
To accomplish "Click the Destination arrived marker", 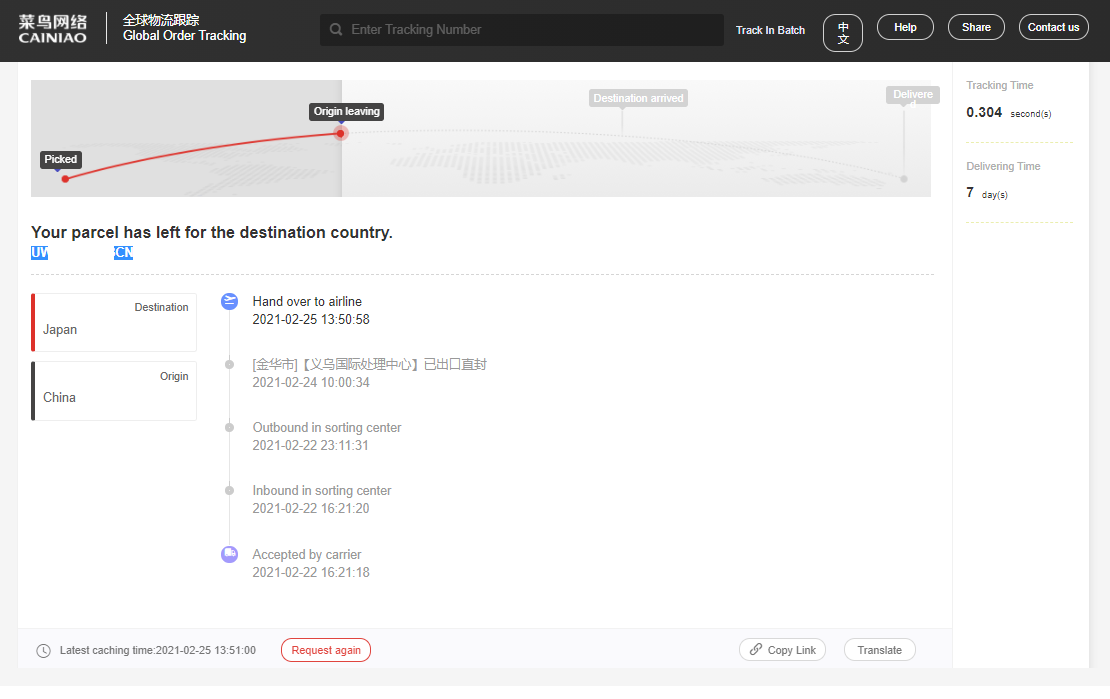I will [638, 98].
